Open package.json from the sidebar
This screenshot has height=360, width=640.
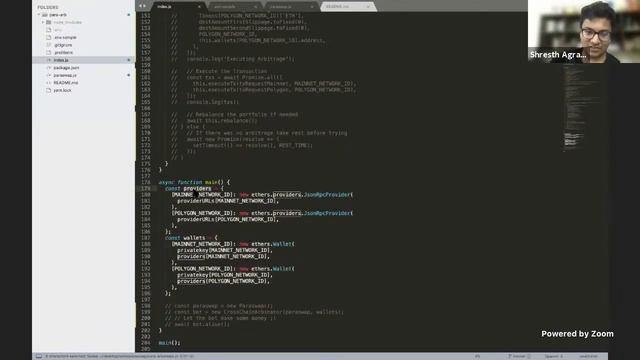coord(66,68)
